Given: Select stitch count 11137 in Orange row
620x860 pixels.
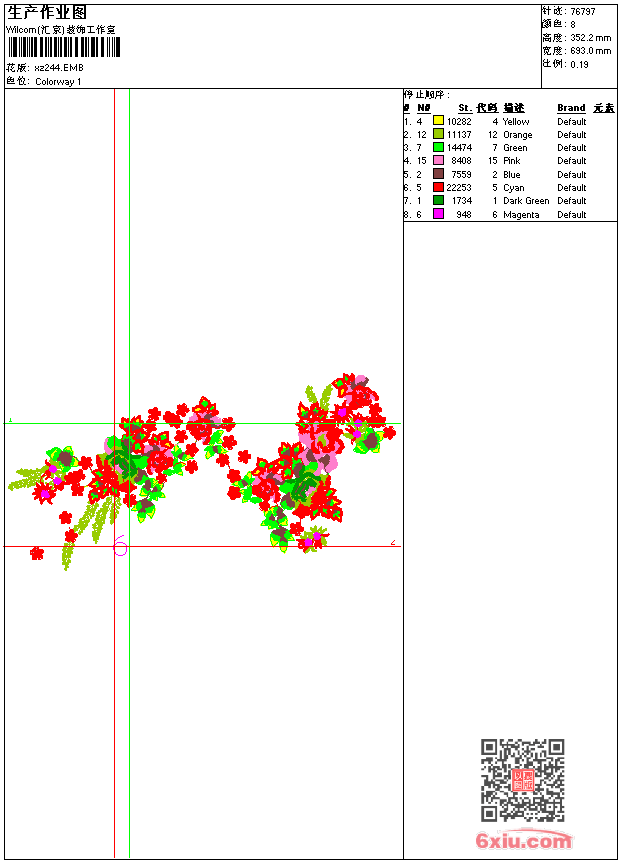Looking at the screenshot, I should 459,135.
